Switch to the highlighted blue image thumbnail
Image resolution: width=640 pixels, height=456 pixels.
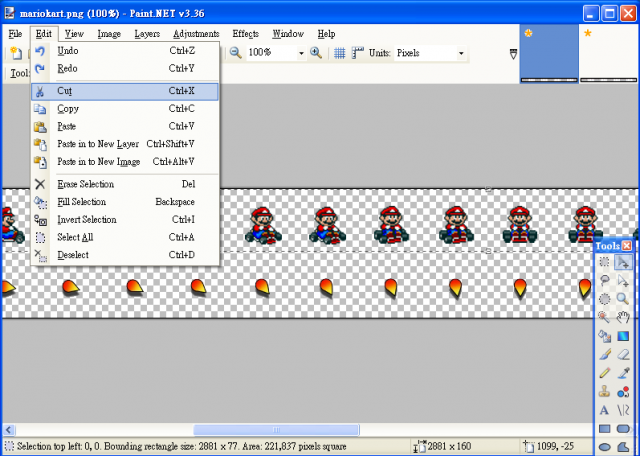coord(549,53)
